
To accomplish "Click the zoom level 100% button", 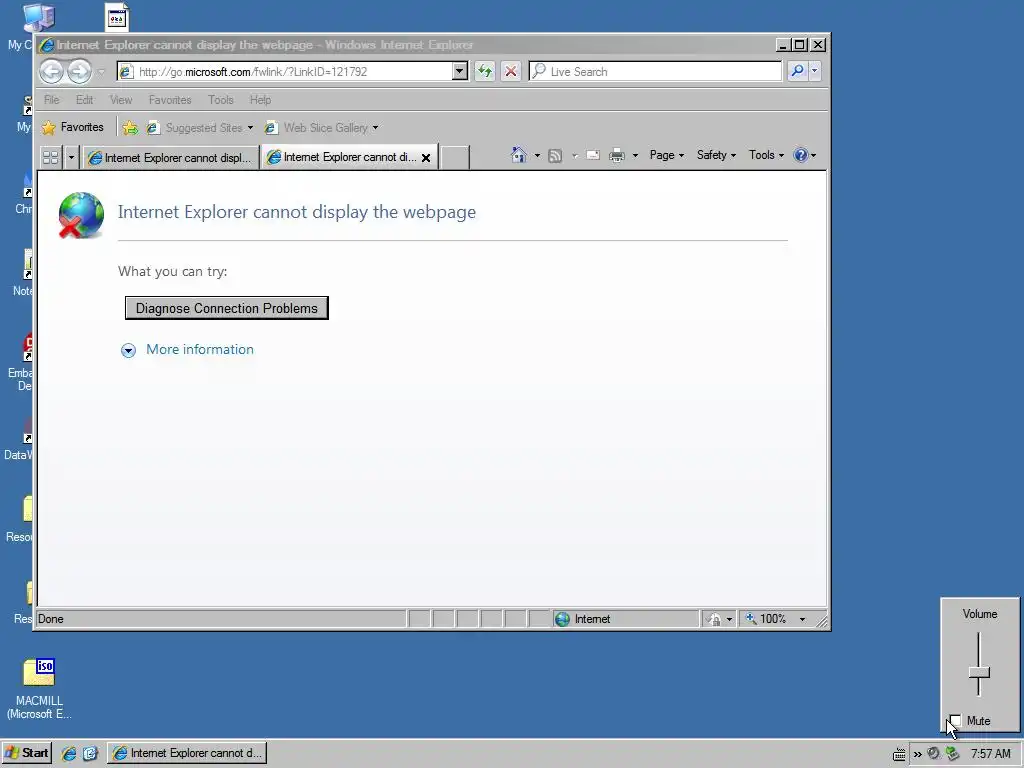I will [767, 618].
